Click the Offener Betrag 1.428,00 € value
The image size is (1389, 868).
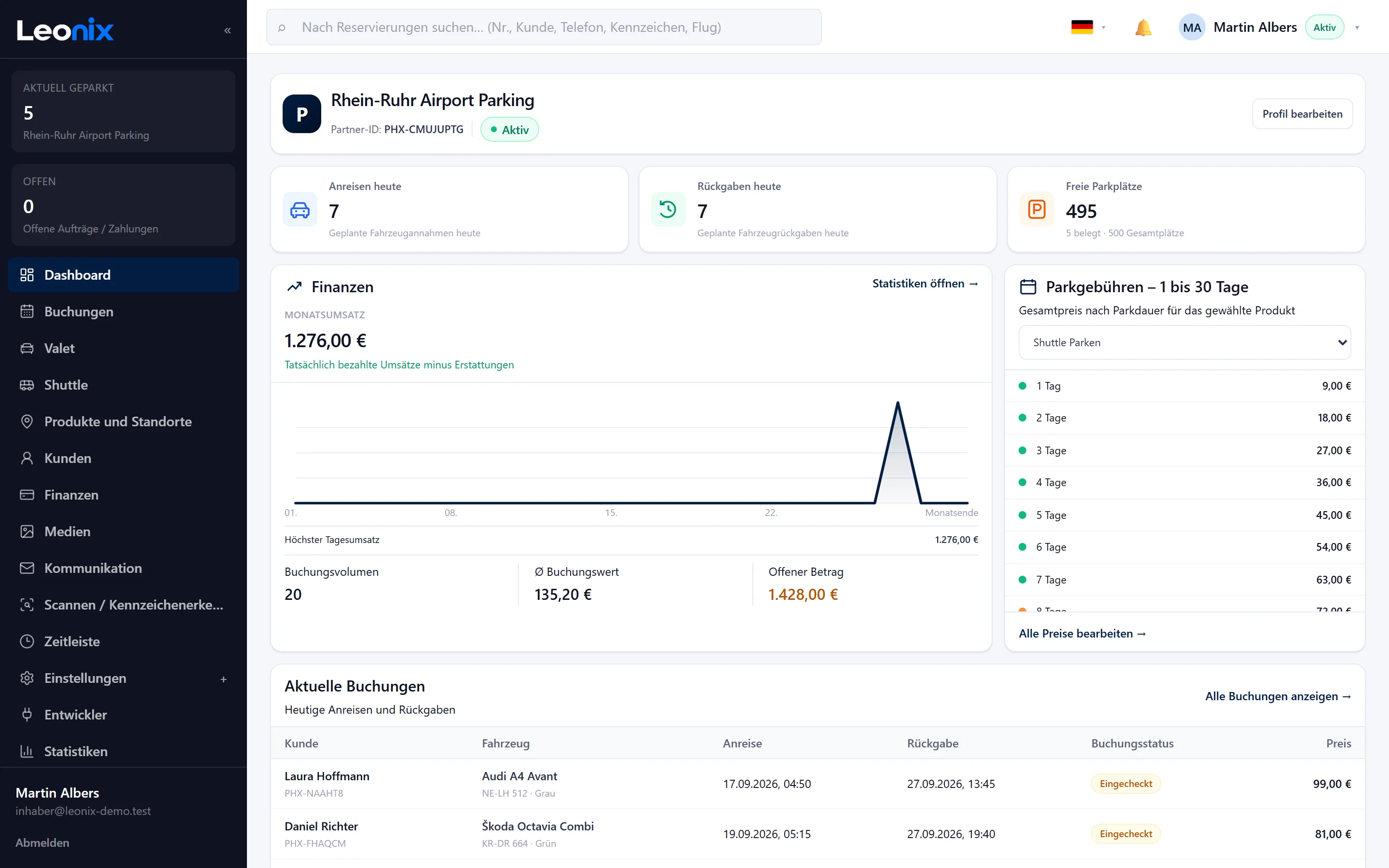[x=803, y=595]
